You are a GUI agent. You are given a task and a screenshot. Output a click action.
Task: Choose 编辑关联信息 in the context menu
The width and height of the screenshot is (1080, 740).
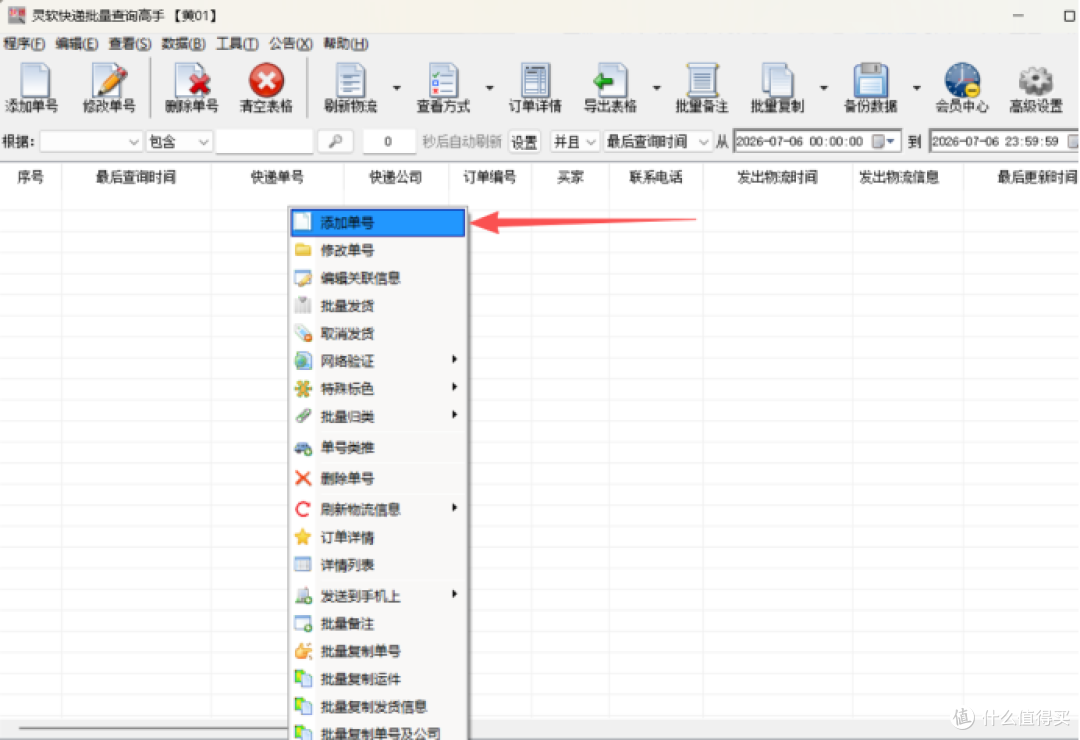[377, 278]
